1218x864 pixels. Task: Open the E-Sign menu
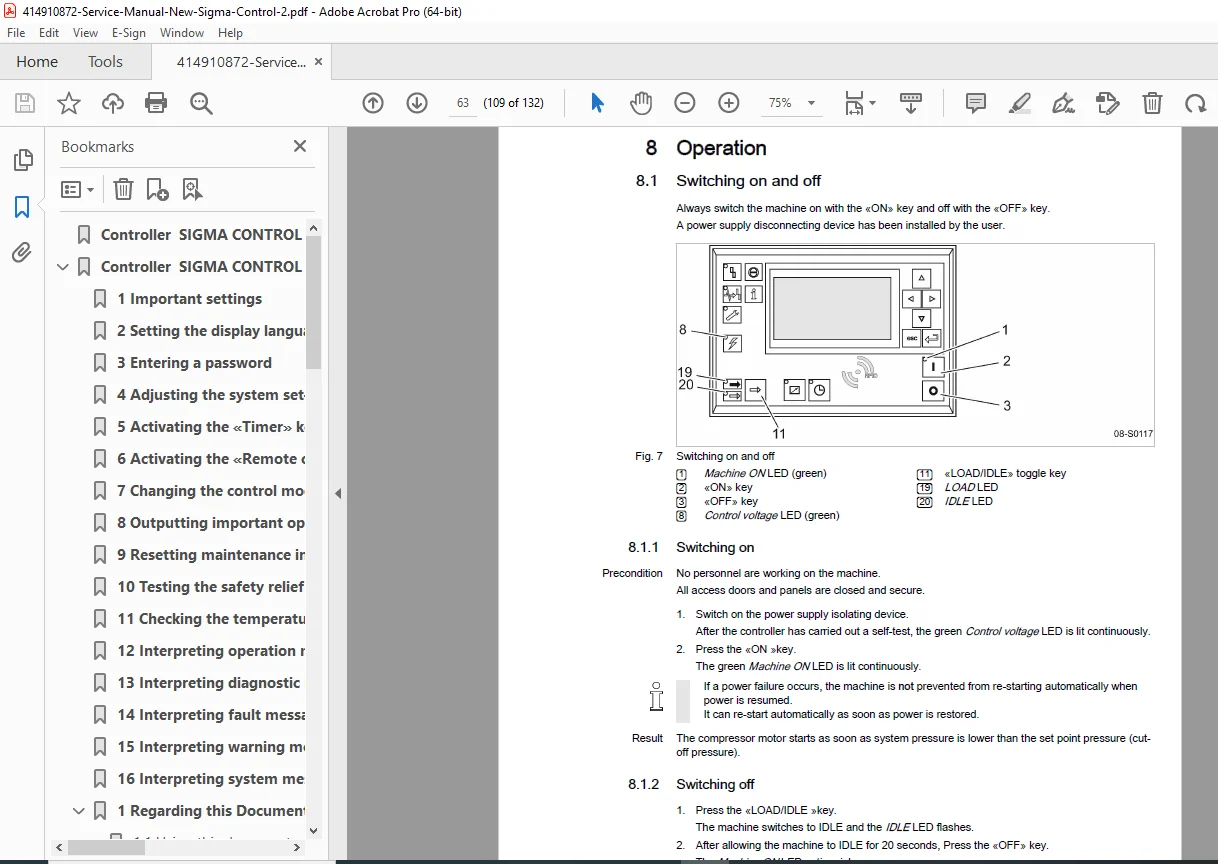[129, 33]
